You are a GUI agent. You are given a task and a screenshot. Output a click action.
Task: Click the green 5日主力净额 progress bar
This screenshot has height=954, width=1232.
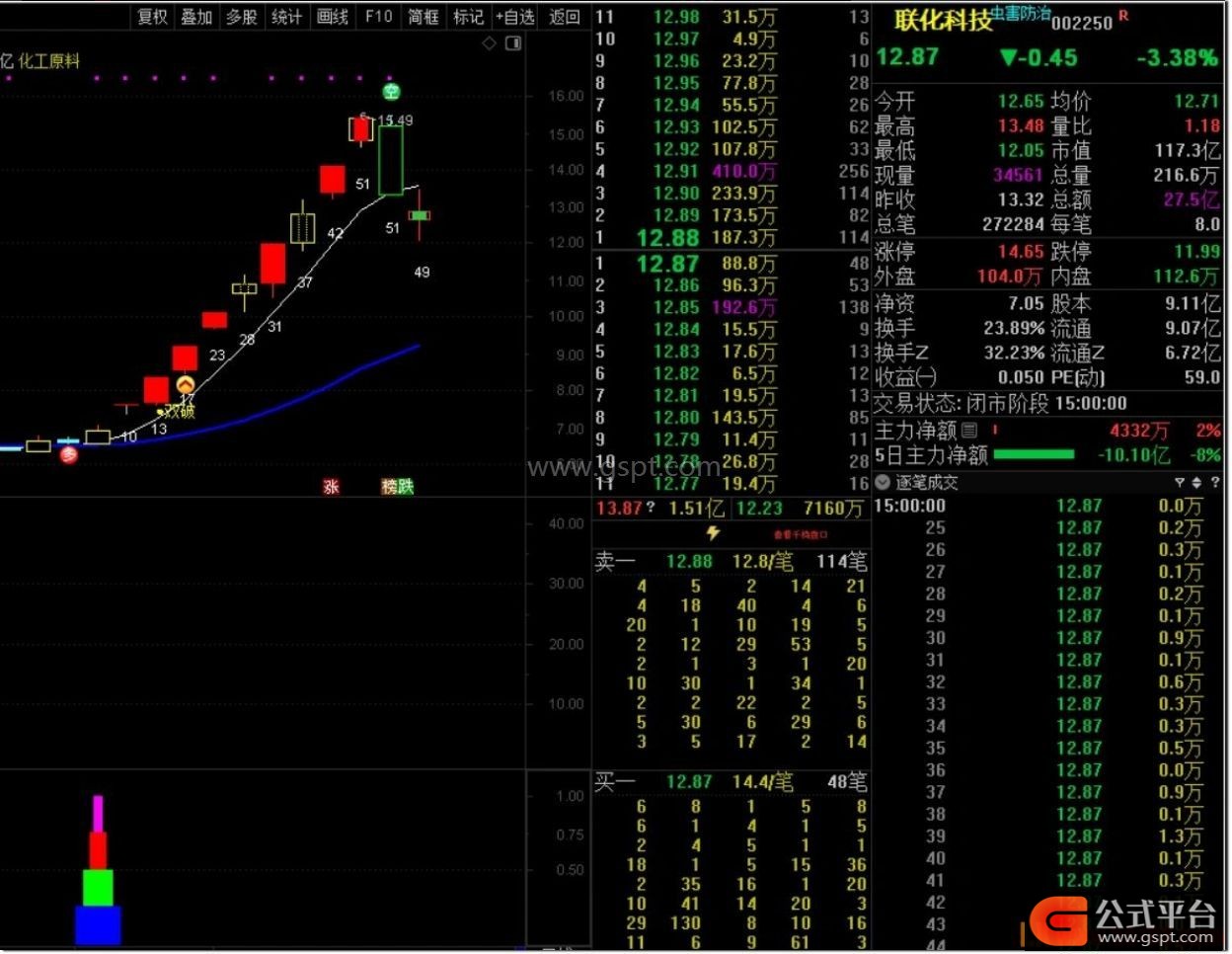pyautogui.click(x=1034, y=454)
